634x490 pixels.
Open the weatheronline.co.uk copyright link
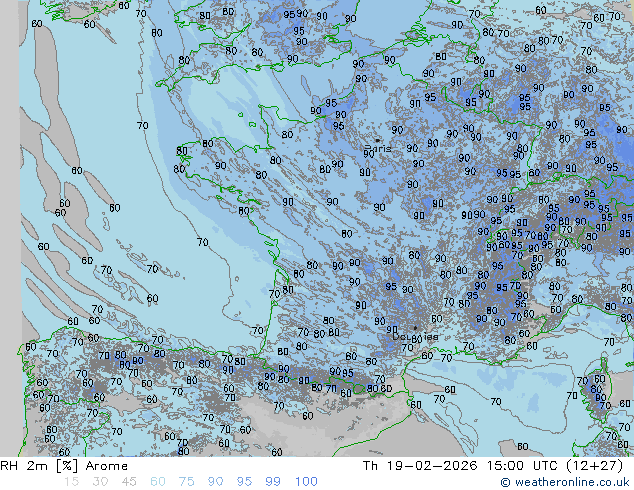pyautogui.click(x=566, y=482)
